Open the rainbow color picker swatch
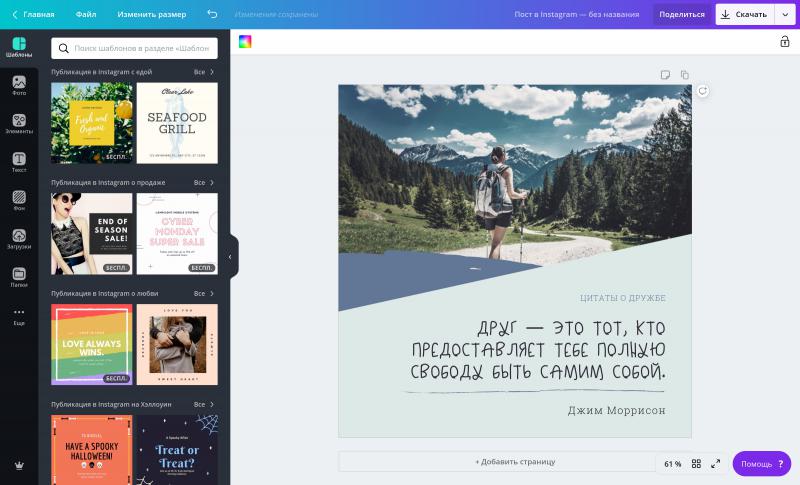Image resolution: width=800 pixels, height=485 pixels. click(245, 41)
